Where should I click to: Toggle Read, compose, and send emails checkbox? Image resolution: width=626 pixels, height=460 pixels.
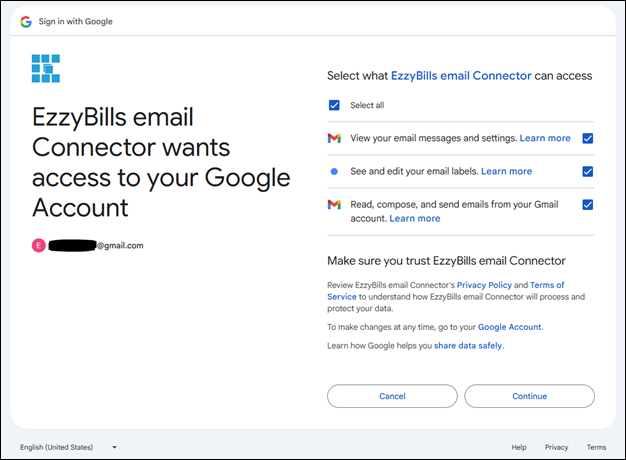[588, 204]
